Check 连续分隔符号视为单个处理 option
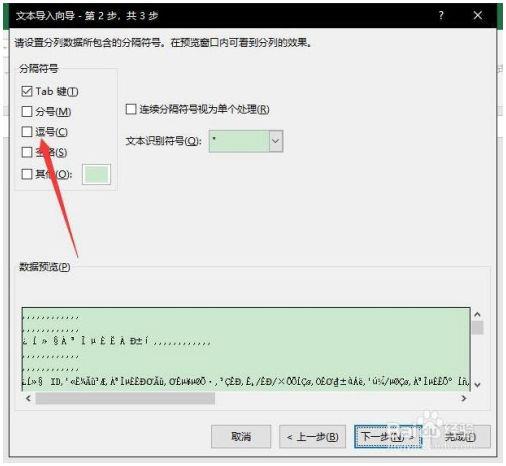 tap(131, 109)
